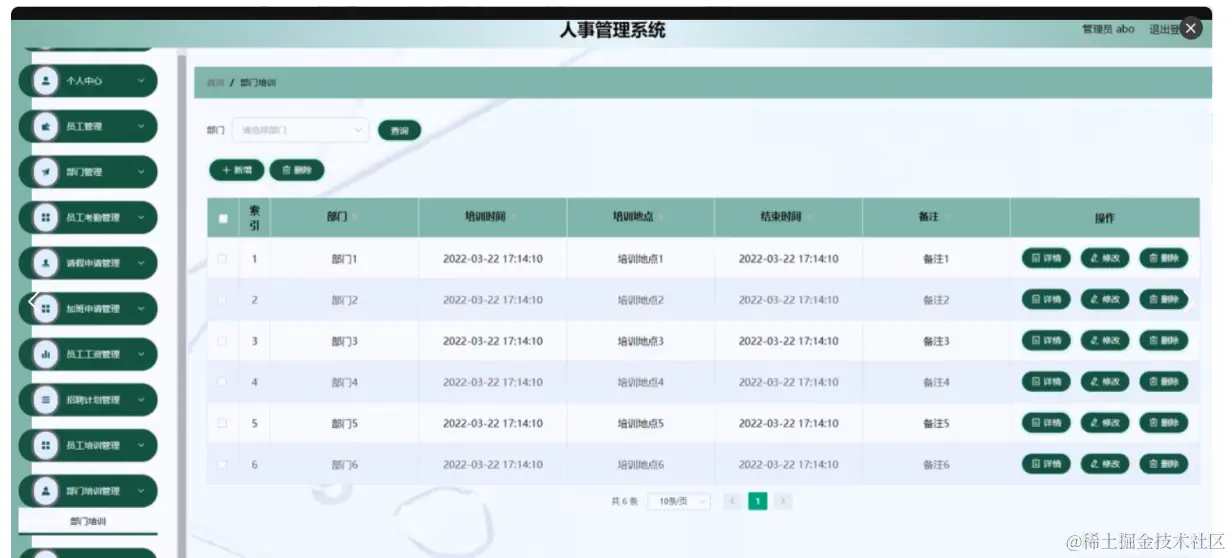
Task: Click the 员工考勤管理 sidebar icon
Action: (x=44, y=217)
